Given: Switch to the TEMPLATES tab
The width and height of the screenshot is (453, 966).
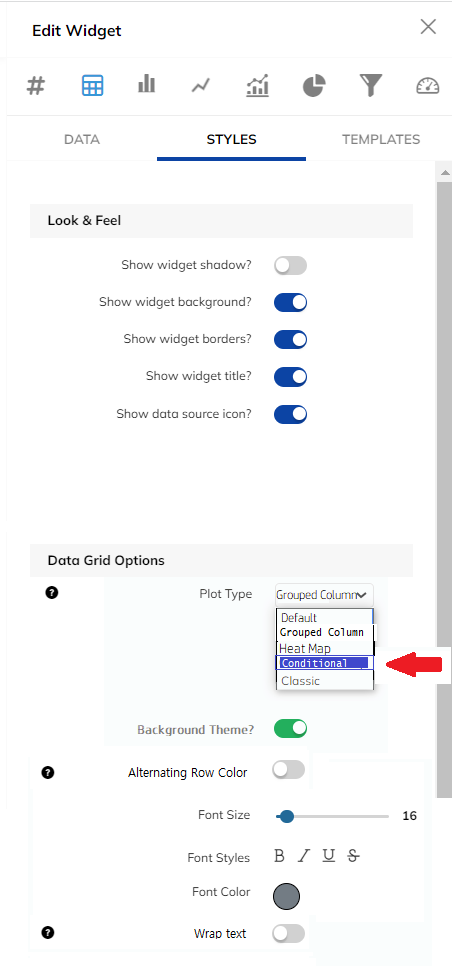Looking at the screenshot, I should coord(381,139).
